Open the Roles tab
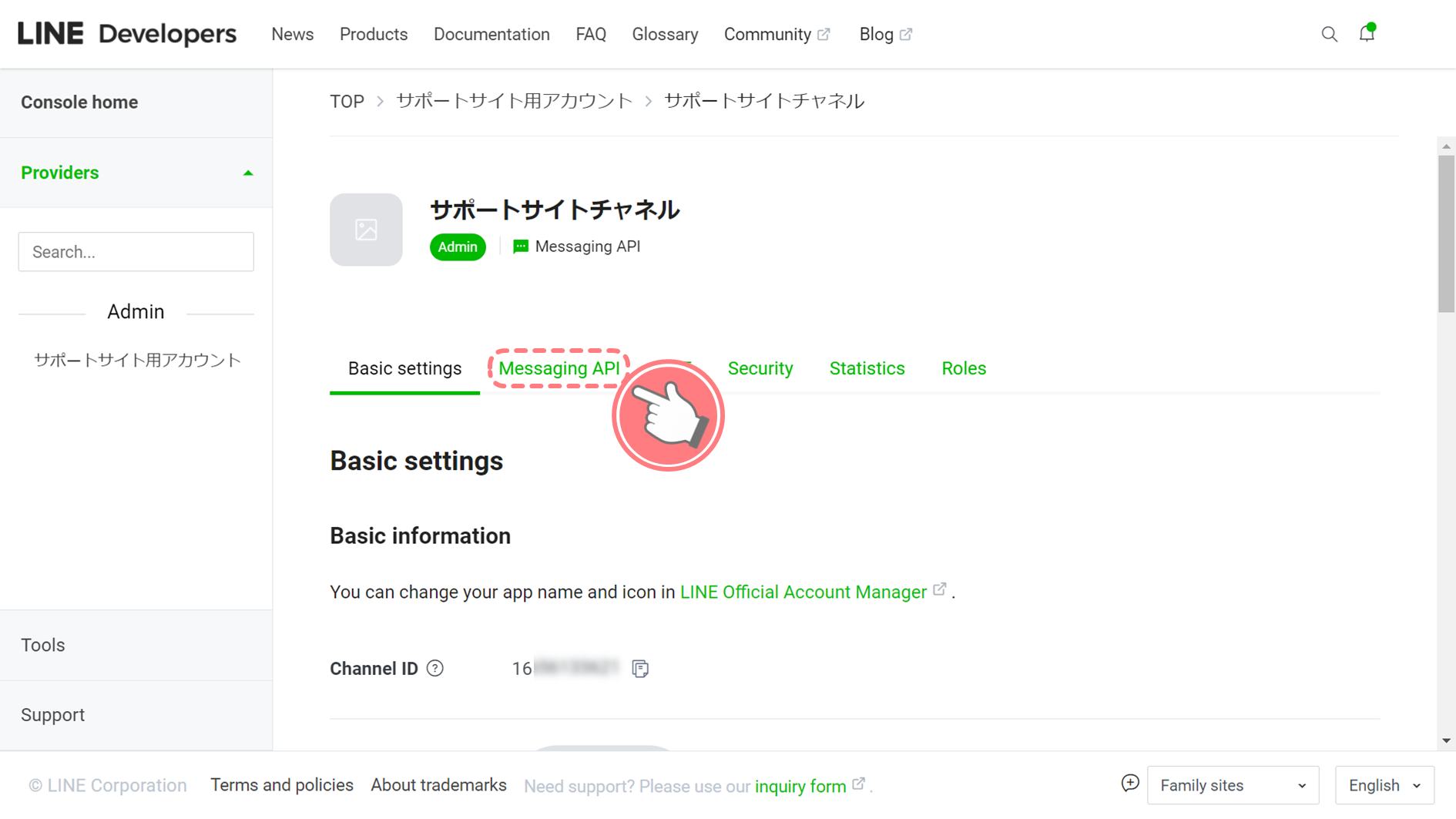Screen dimensions: 1456x819 tap(964, 368)
